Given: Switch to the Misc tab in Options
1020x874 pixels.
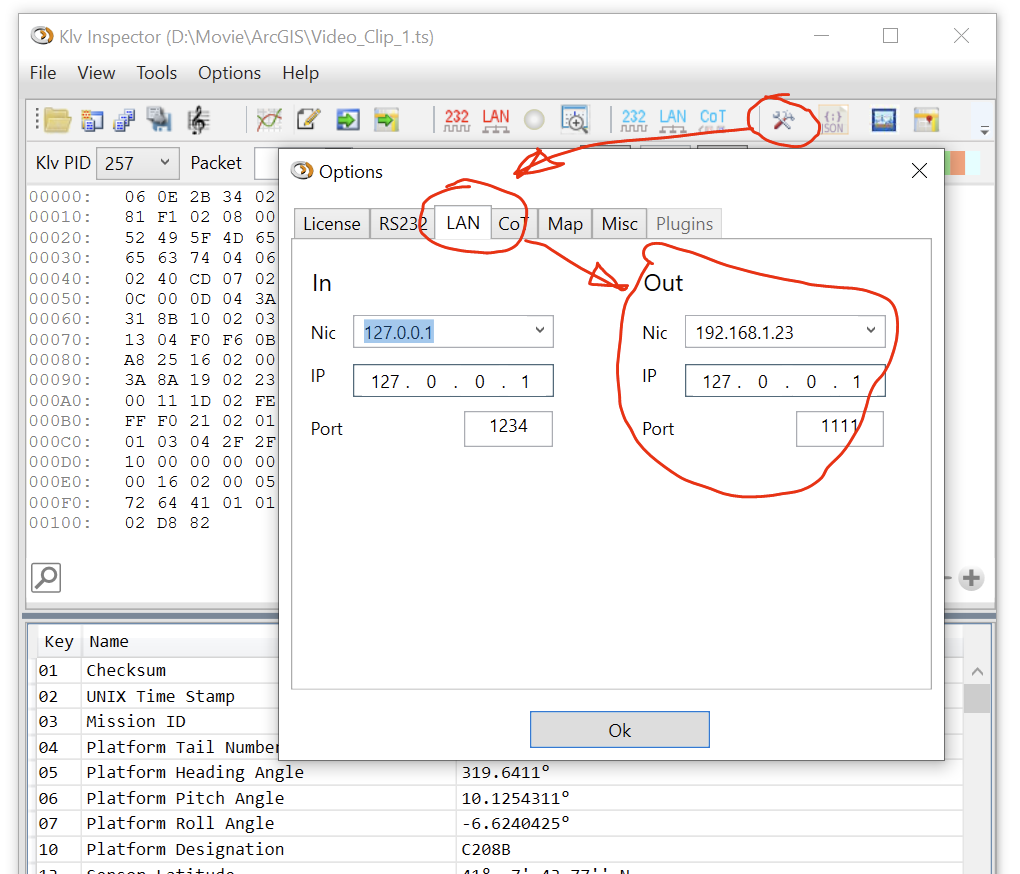Looking at the screenshot, I should (619, 223).
